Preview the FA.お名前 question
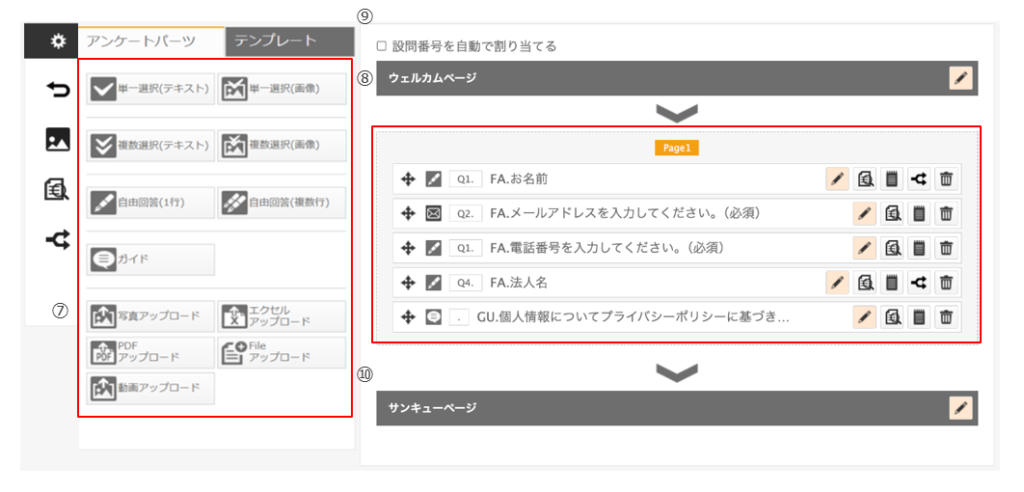Image resolution: width=1024 pixels, height=492 pixels. pyautogui.click(x=866, y=179)
